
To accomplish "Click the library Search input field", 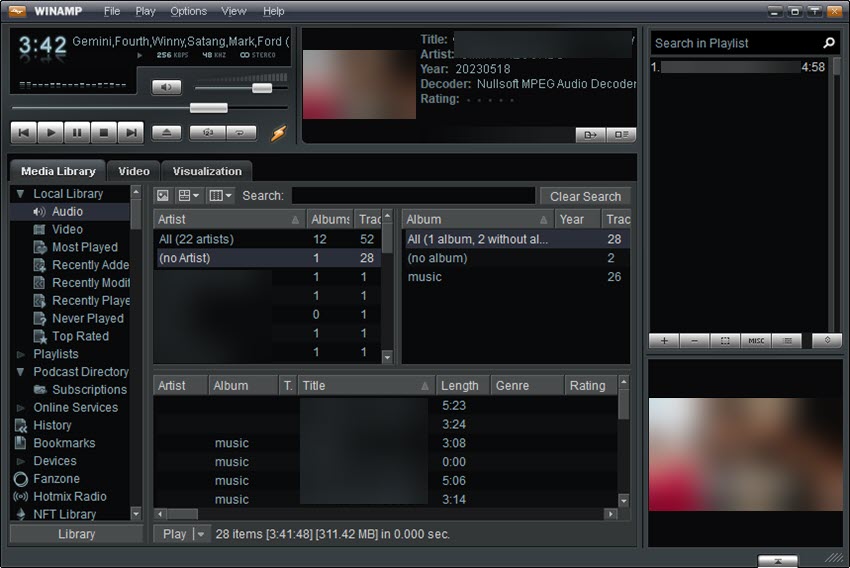I will click(414, 196).
